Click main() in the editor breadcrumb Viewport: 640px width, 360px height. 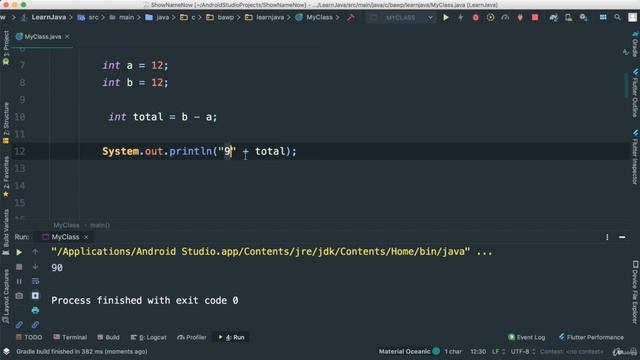click(x=100, y=225)
